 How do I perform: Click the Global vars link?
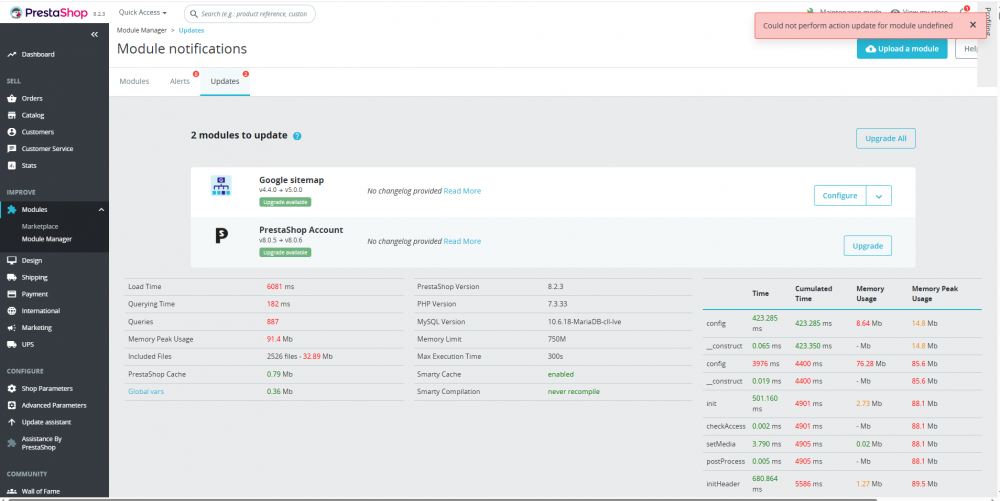click(x=146, y=391)
